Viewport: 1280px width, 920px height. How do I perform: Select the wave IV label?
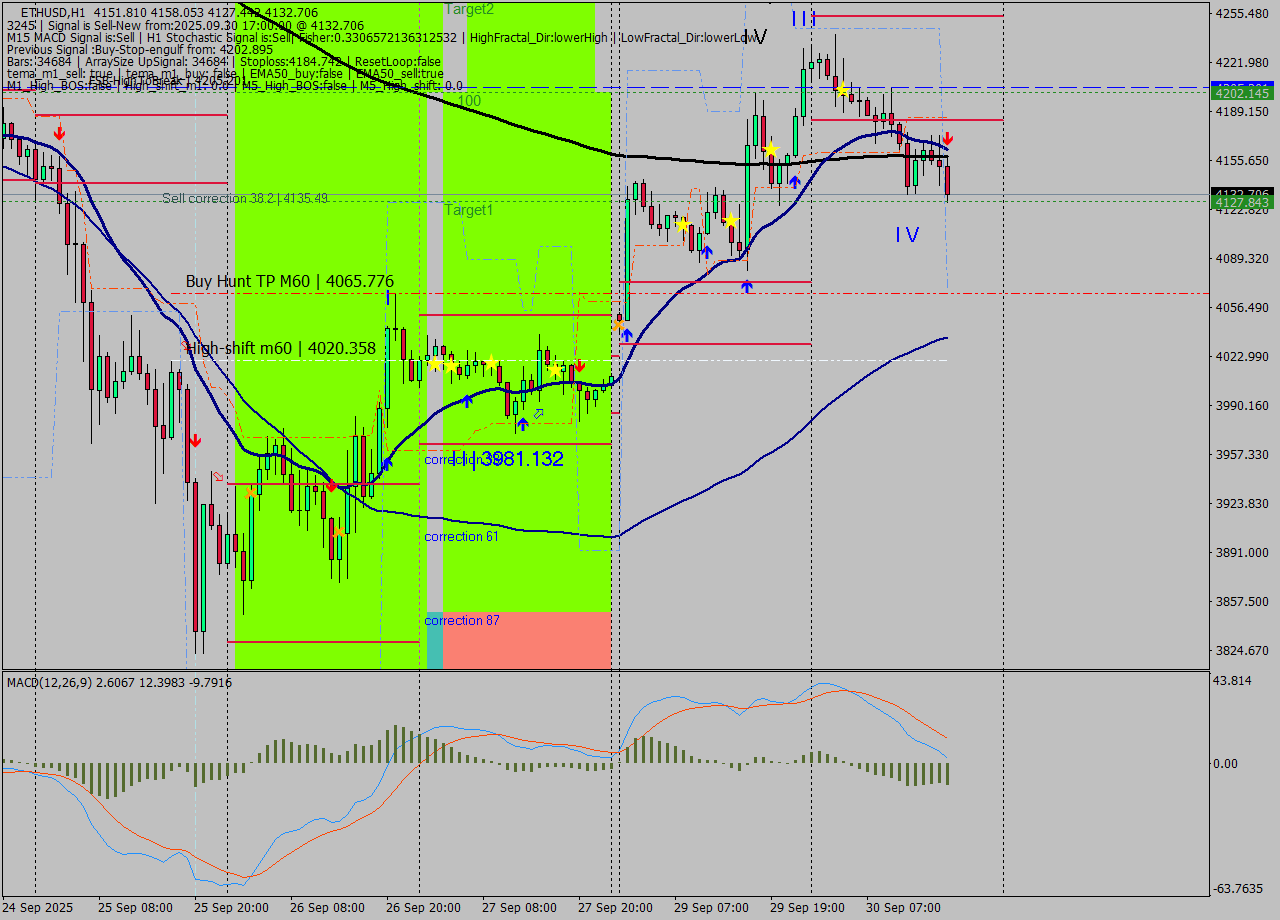click(x=906, y=235)
